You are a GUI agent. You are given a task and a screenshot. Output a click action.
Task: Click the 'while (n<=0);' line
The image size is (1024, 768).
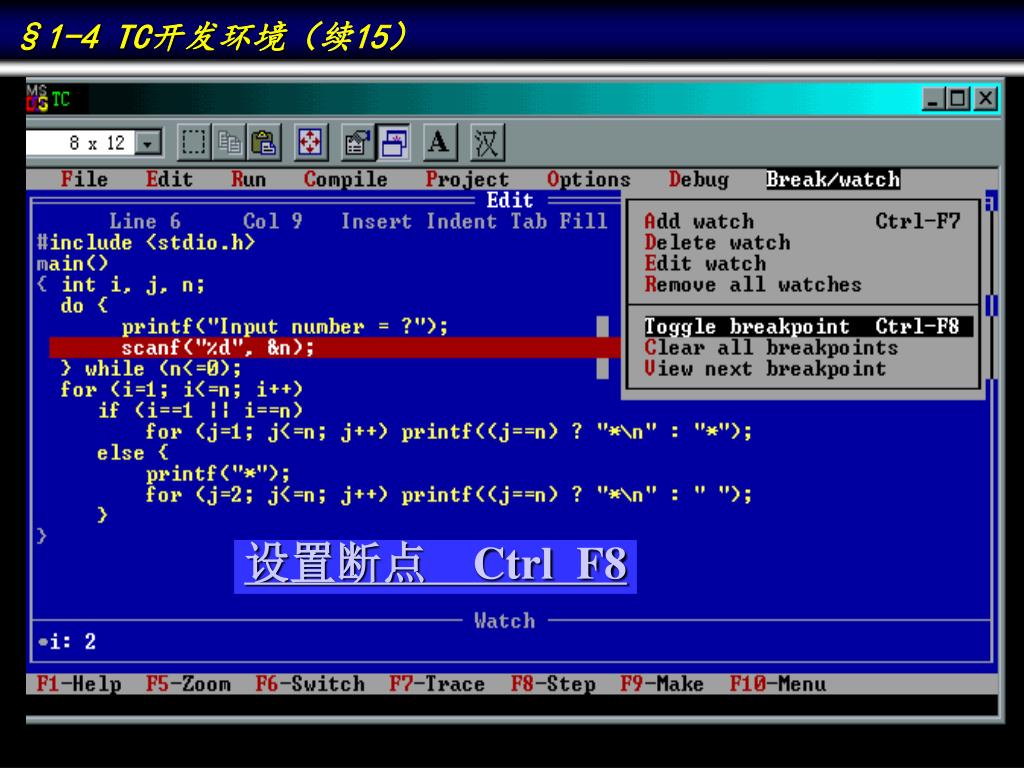(151, 368)
